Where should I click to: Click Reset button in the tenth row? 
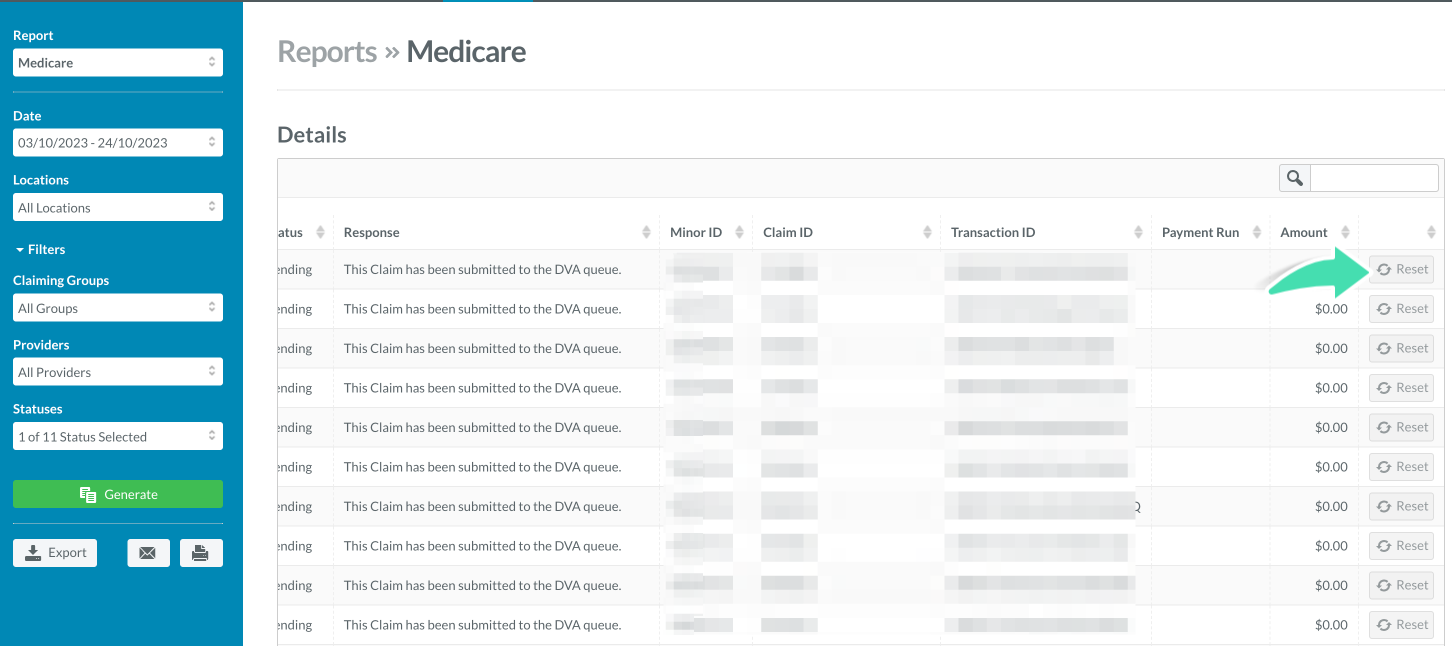1401,625
